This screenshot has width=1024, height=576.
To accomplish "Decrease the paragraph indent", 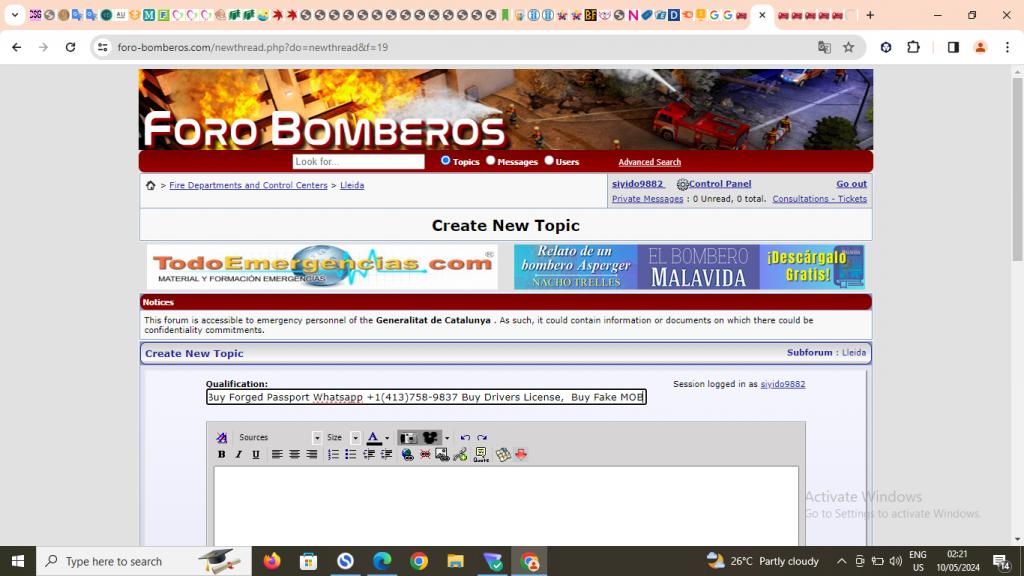I will [369, 455].
